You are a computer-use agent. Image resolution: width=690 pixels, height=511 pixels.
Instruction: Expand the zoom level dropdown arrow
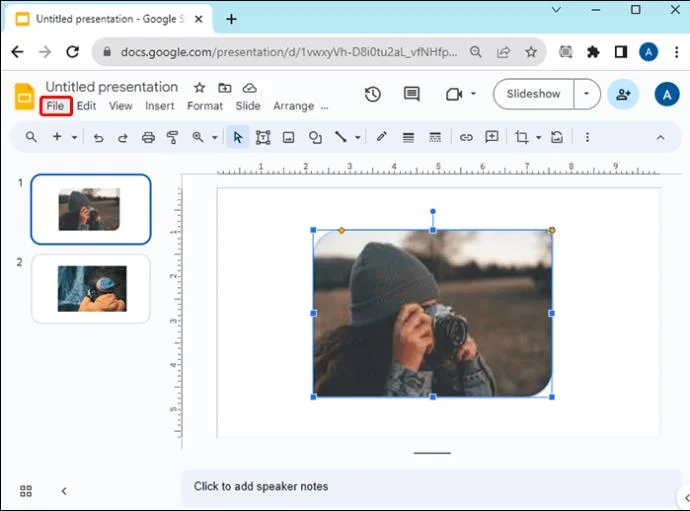click(x=215, y=137)
